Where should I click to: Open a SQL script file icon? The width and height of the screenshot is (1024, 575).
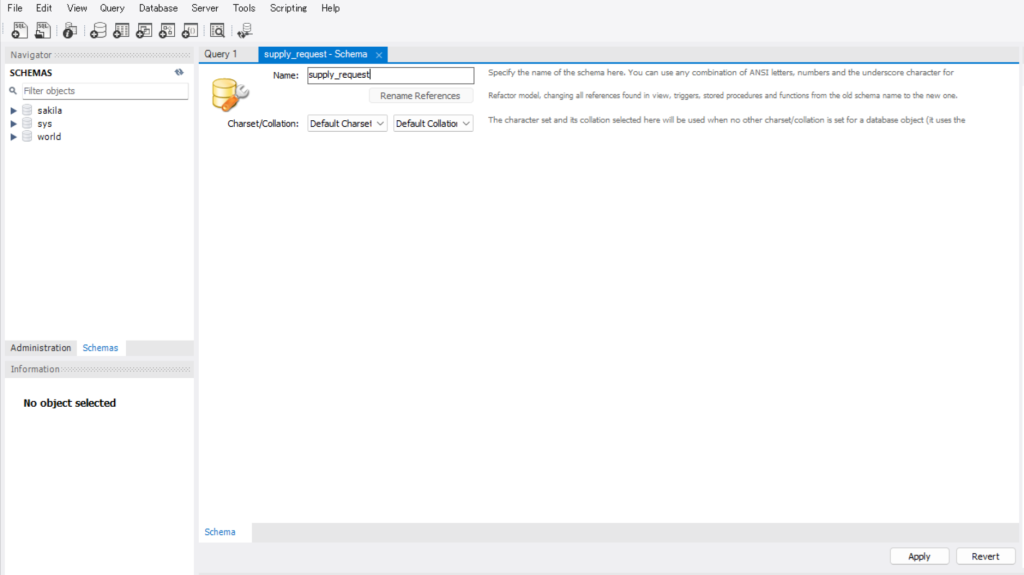(x=43, y=30)
